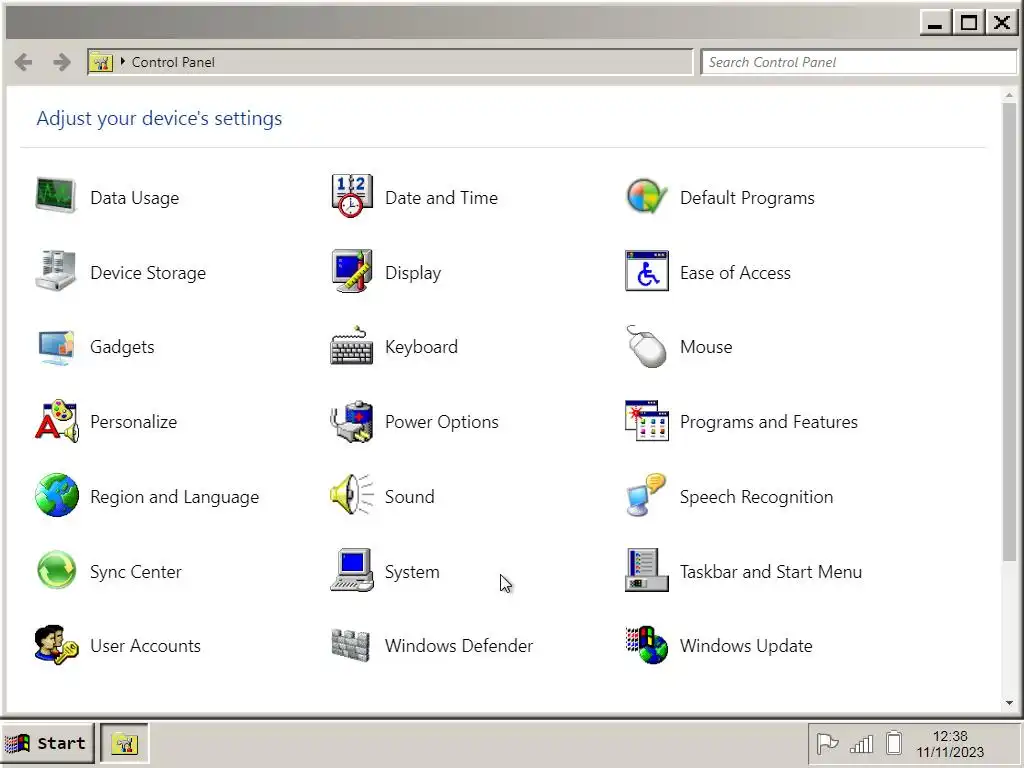Select the Programs and Features label
The image size is (1024, 768).
coord(769,422)
